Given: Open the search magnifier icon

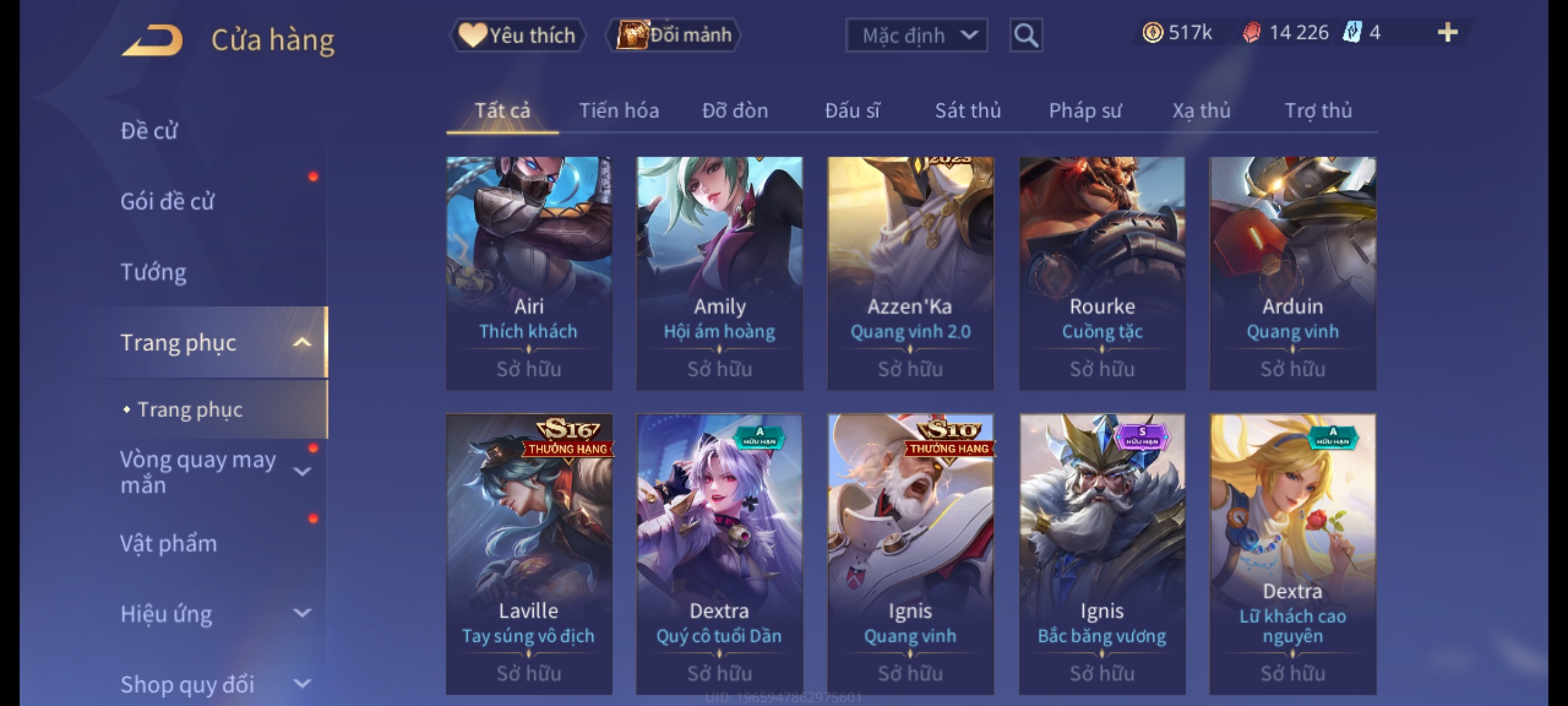Looking at the screenshot, I should click(x=1026, y=35).
